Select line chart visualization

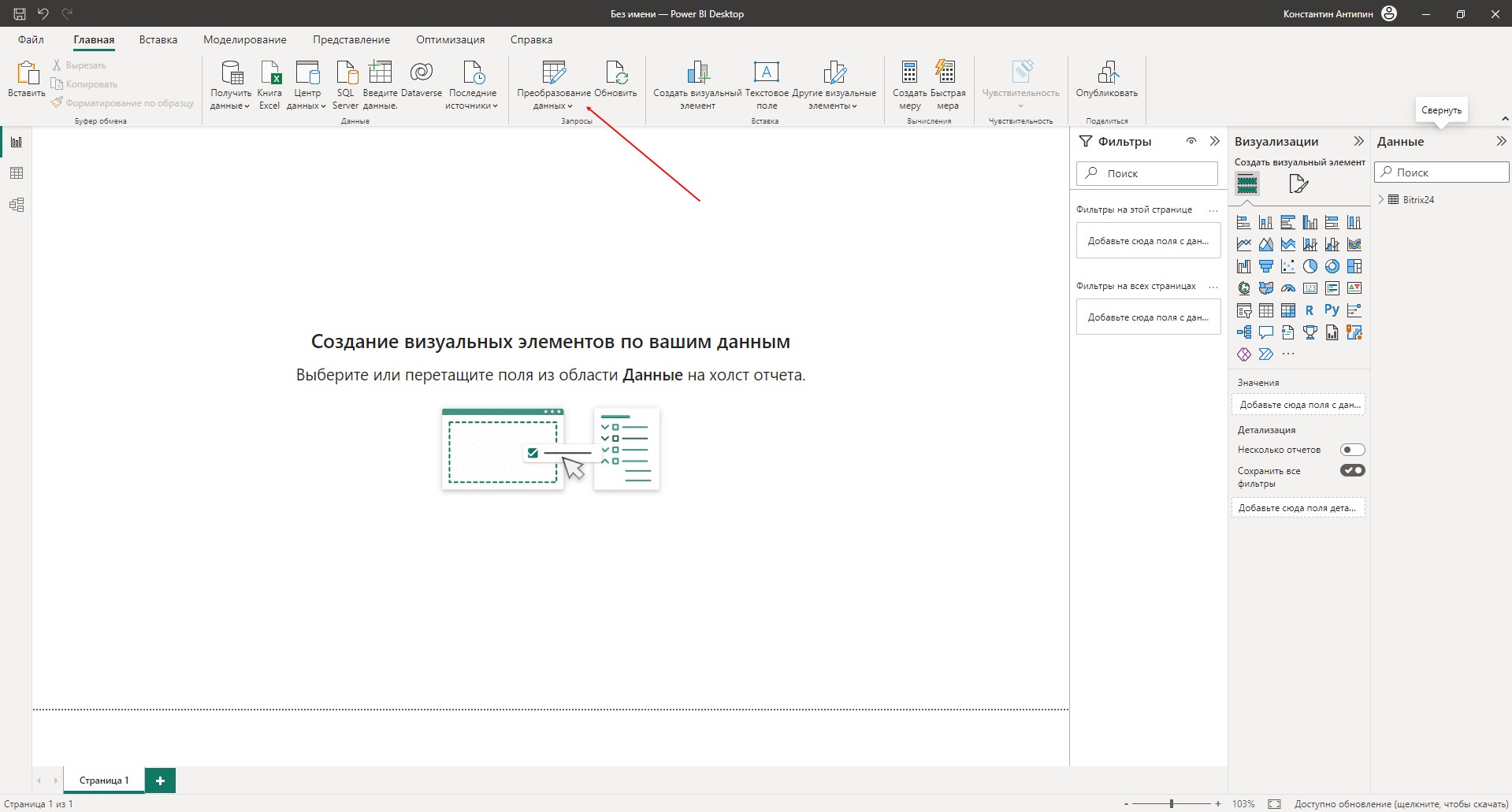1244,244
